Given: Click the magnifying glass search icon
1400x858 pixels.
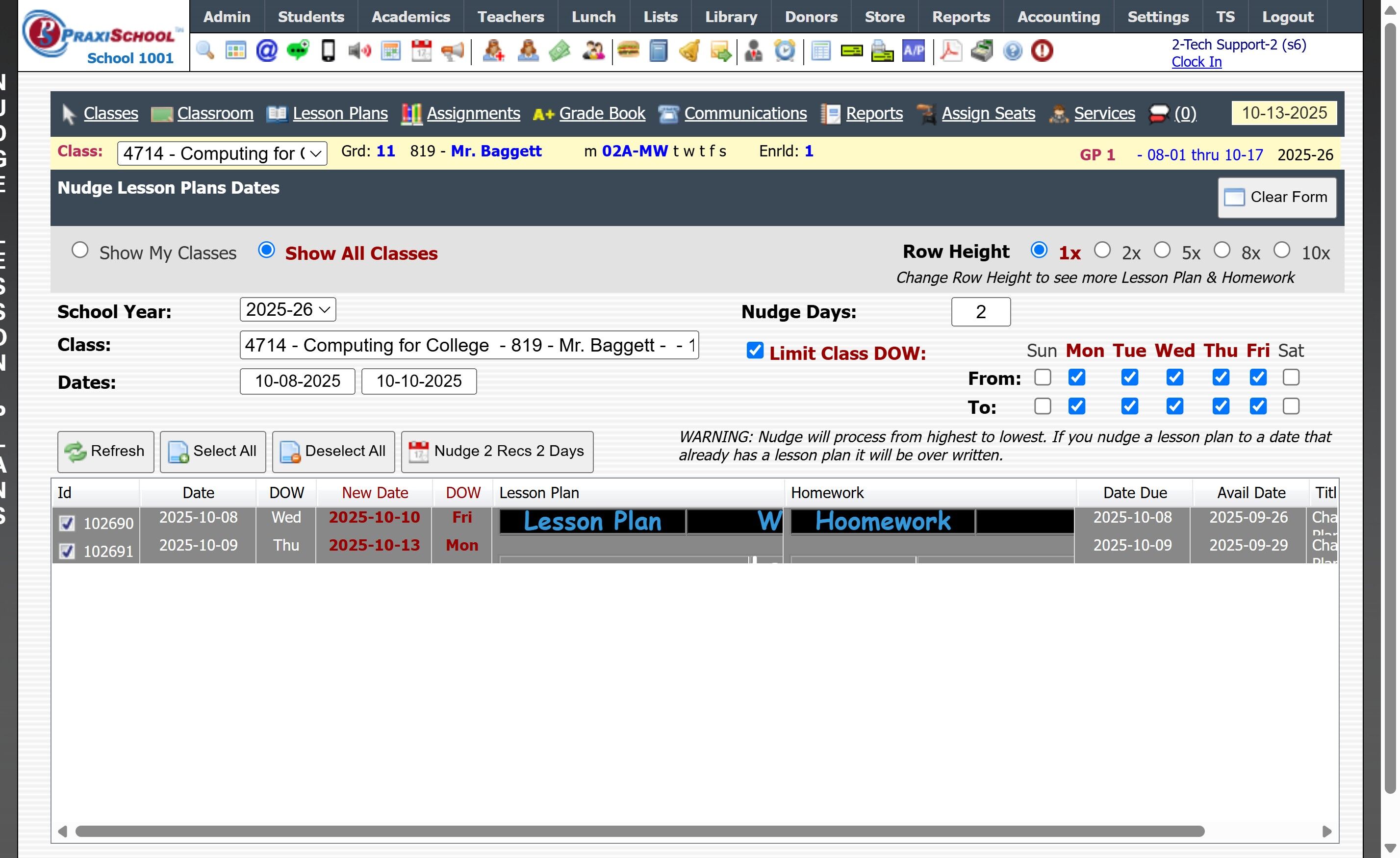Looking at the screenshot, I should pyautogui.click(x=205, y=51).
